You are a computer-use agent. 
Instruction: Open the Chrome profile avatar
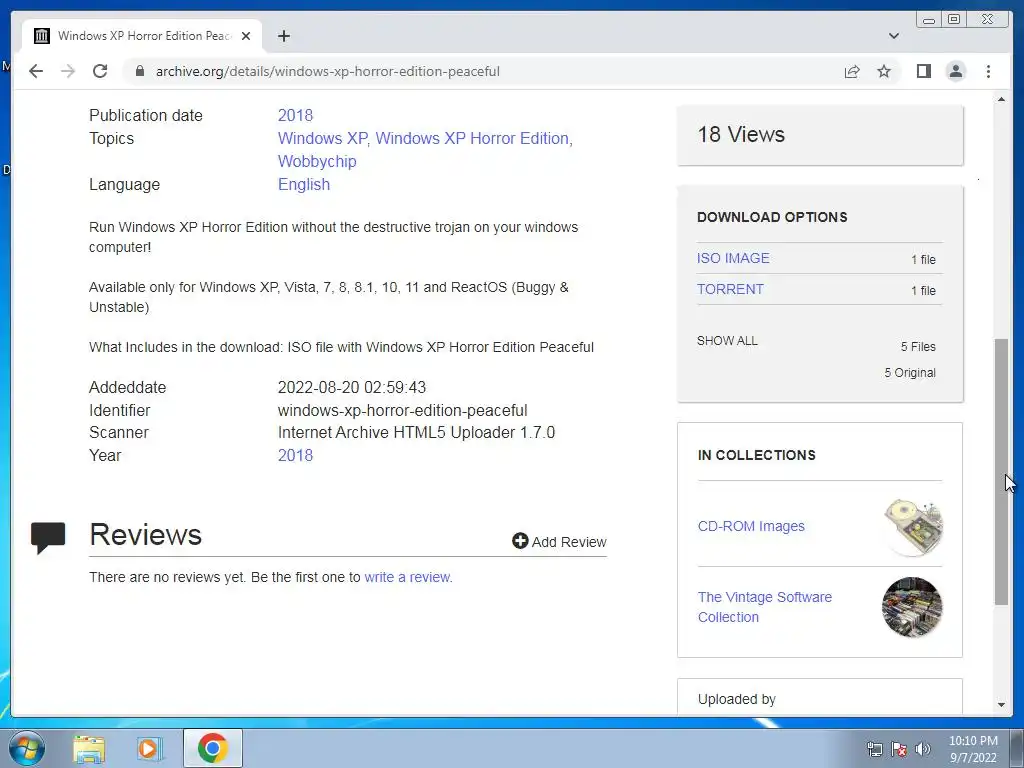pyautogui.click(x=955, y=71)
